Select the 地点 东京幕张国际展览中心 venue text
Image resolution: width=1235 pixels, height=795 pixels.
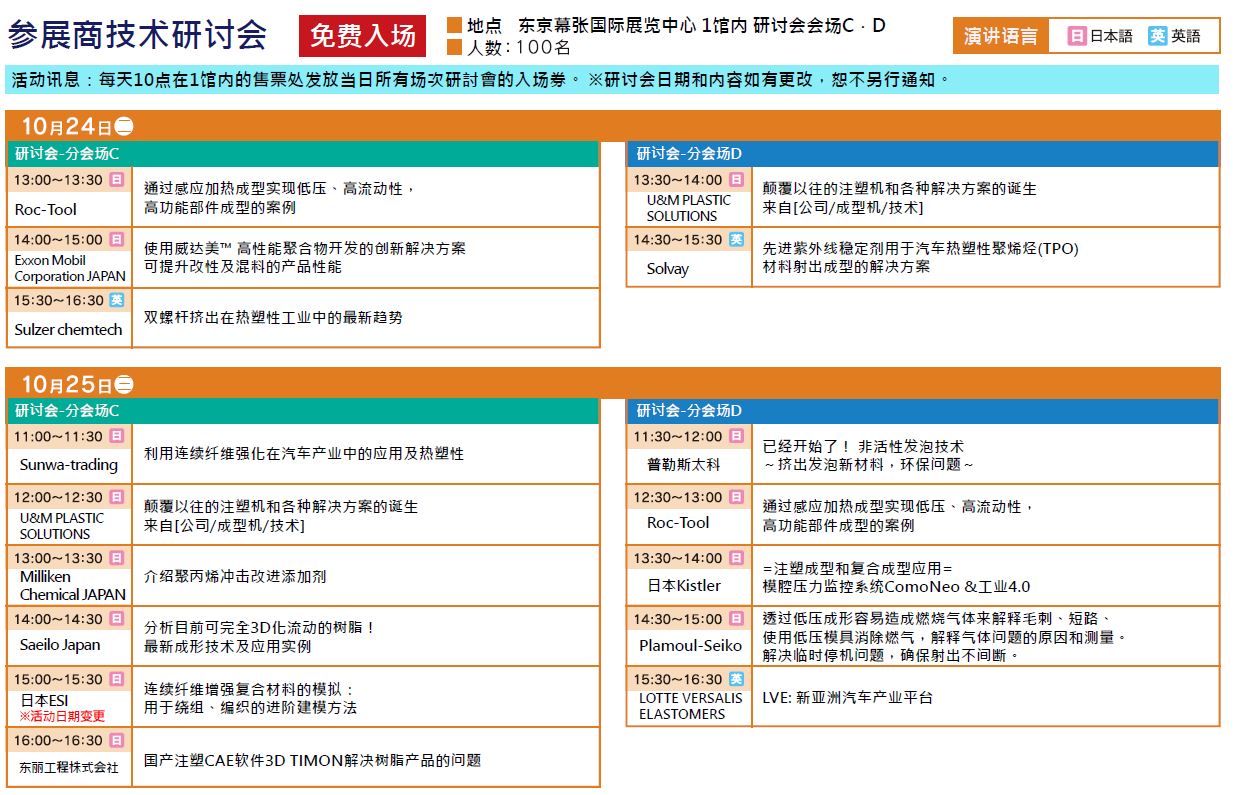click(676, 25)
